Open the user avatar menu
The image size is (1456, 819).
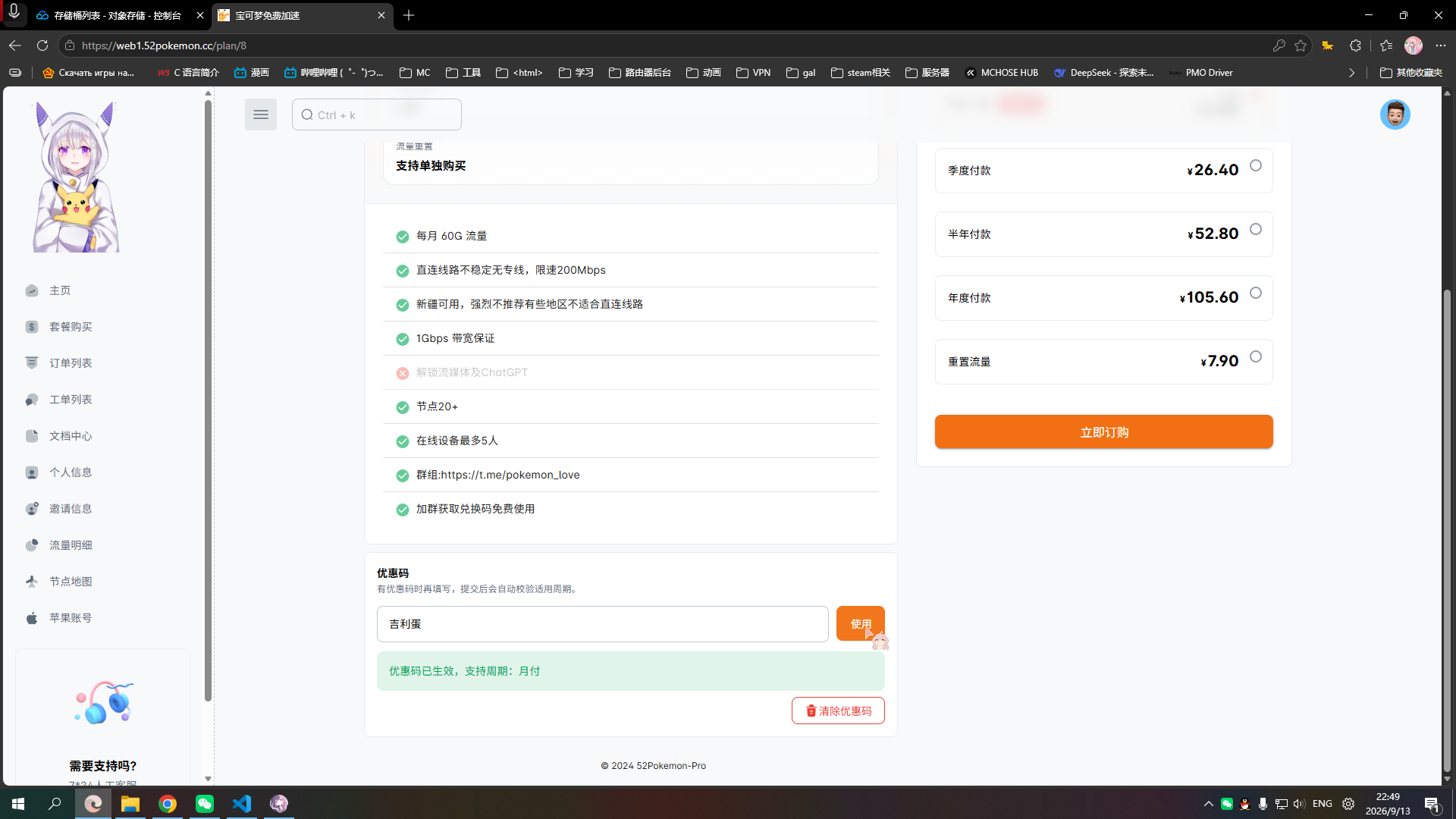coord(1395,115)
